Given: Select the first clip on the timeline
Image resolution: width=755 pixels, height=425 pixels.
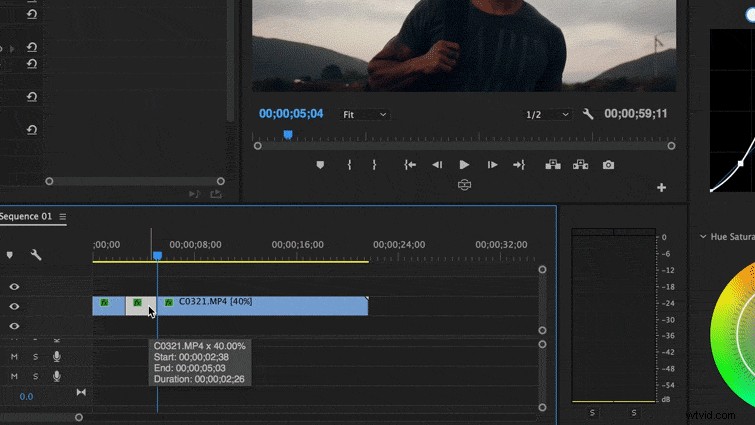Looking at the screenshot, I should point(109,307).
